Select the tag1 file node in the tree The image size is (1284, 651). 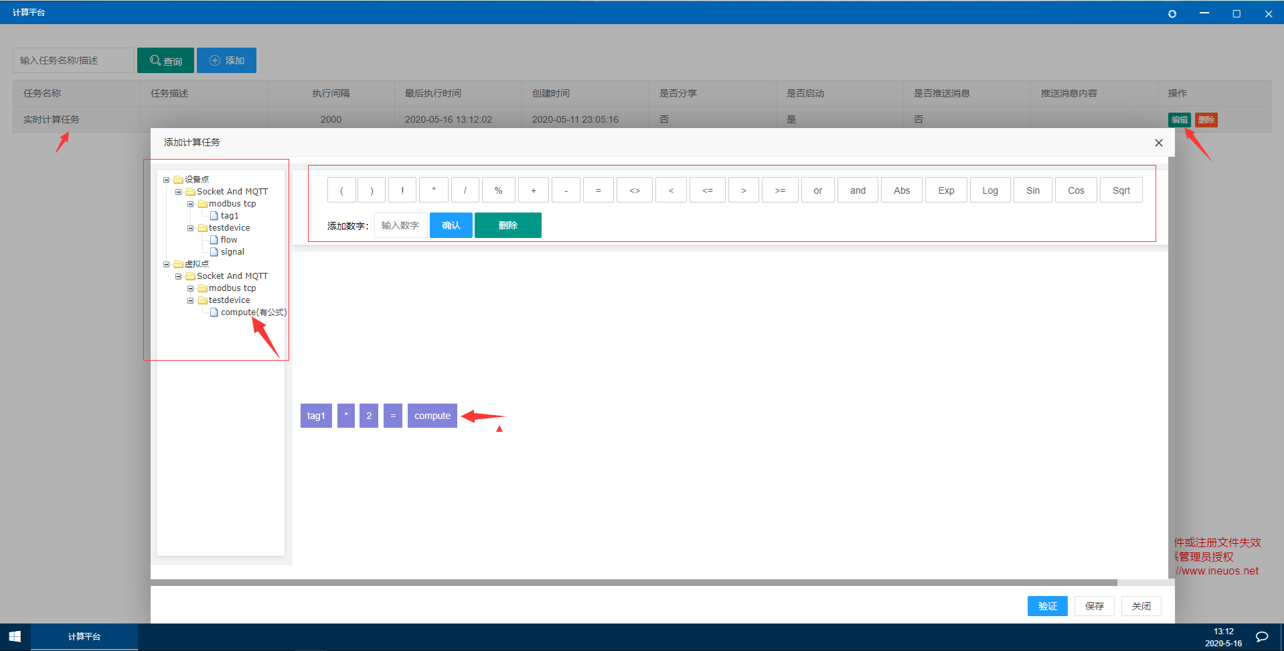(x=229, y=216)
